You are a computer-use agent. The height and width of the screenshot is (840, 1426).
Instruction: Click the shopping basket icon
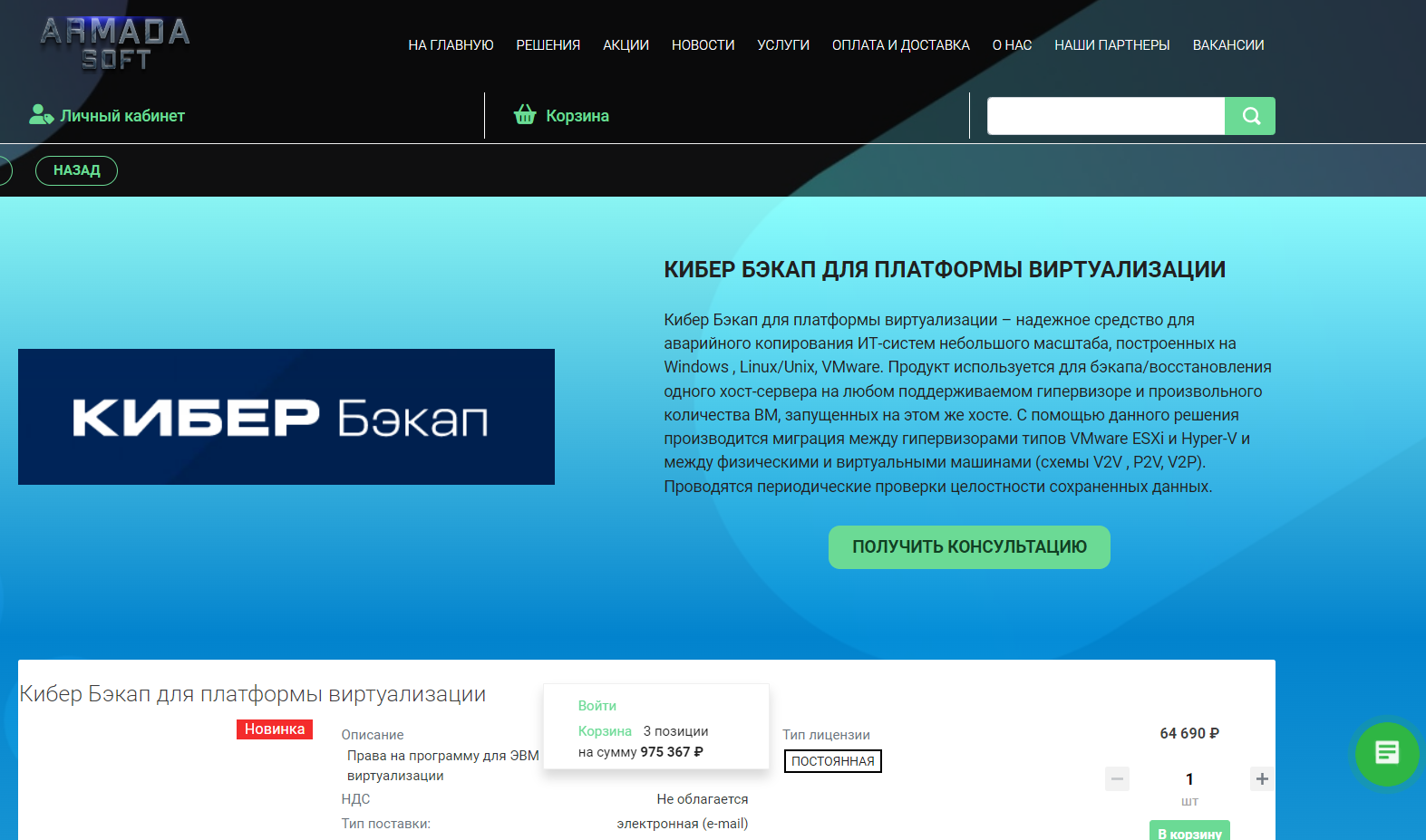coord(525,115)
